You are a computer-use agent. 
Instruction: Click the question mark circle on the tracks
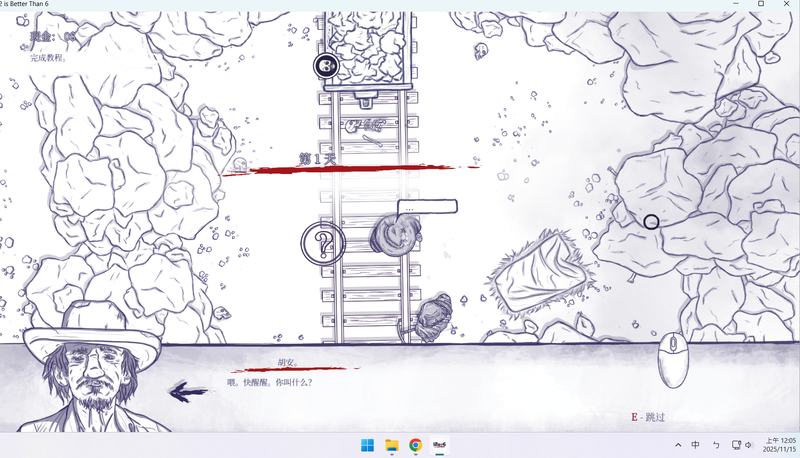[323, 244]
